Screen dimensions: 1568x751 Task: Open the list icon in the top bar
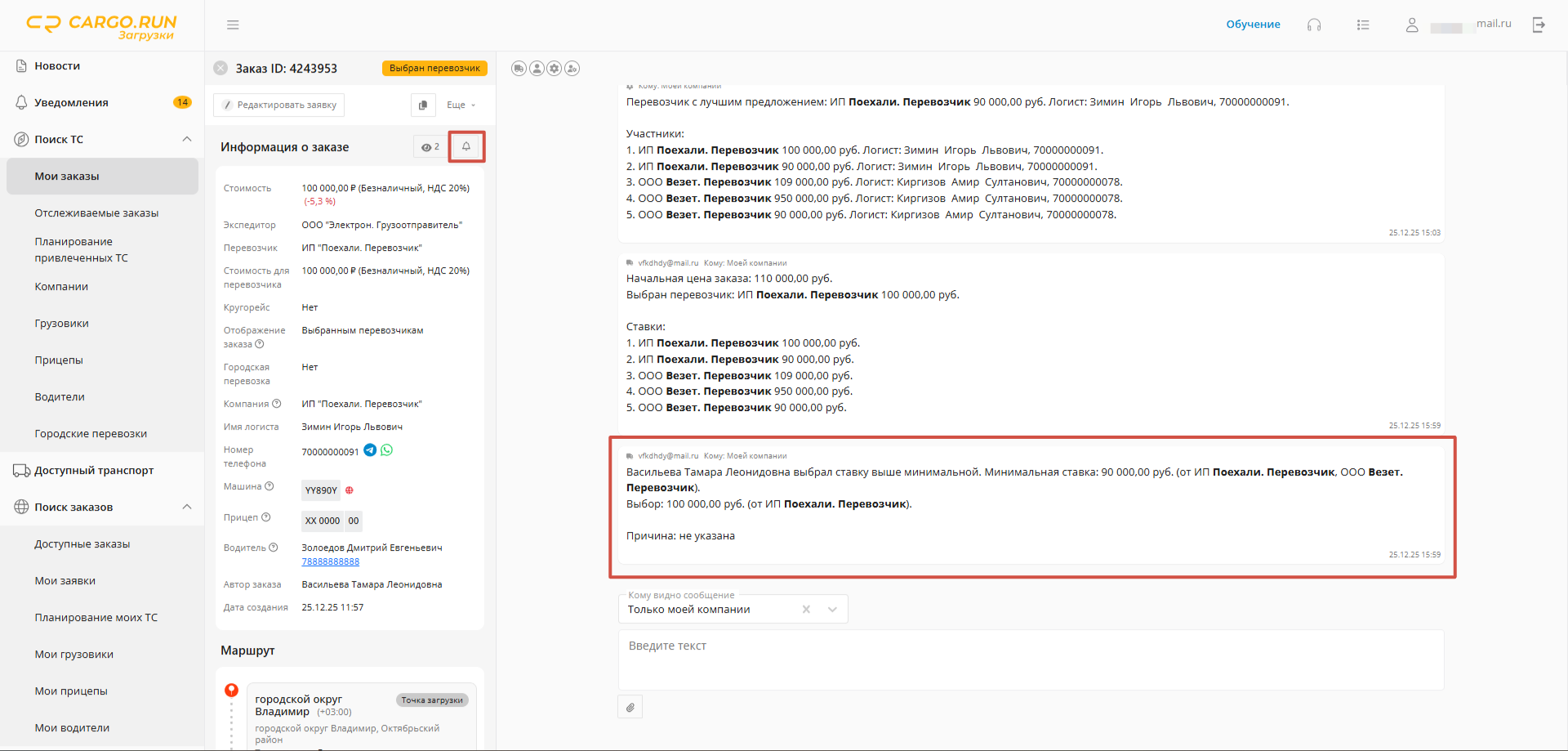pyautogui.click(x=1363, y=25)
